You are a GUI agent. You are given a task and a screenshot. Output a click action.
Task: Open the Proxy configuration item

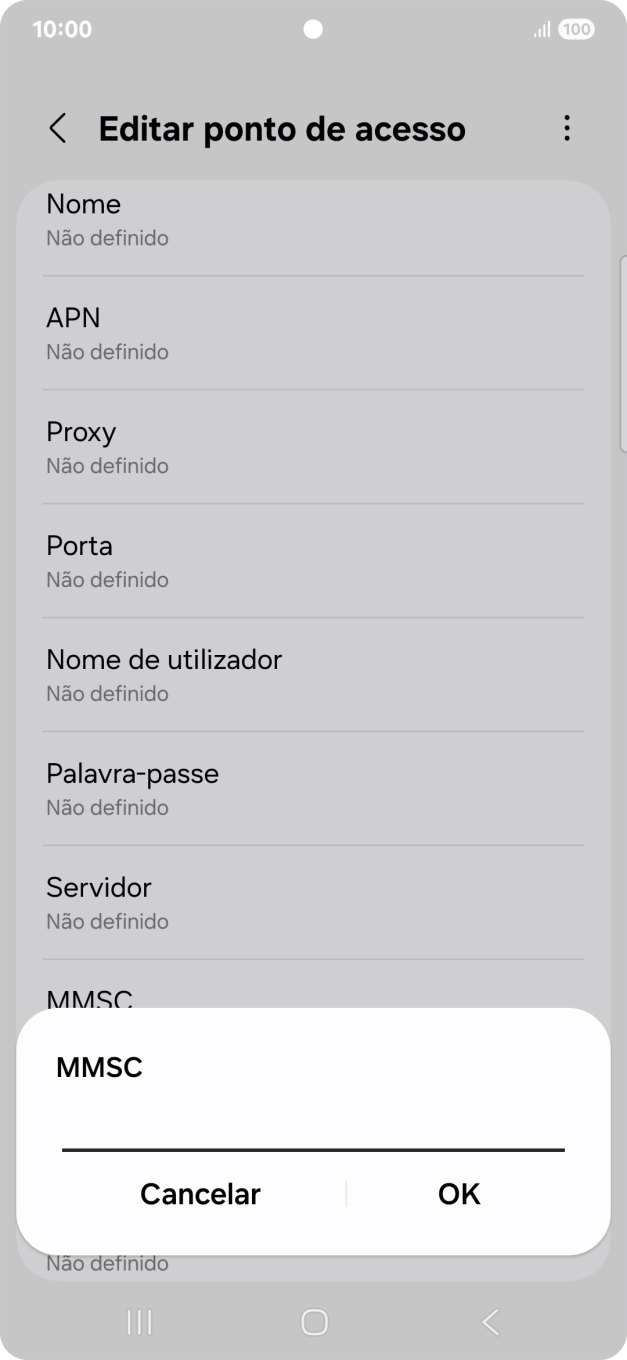(313, 447)
